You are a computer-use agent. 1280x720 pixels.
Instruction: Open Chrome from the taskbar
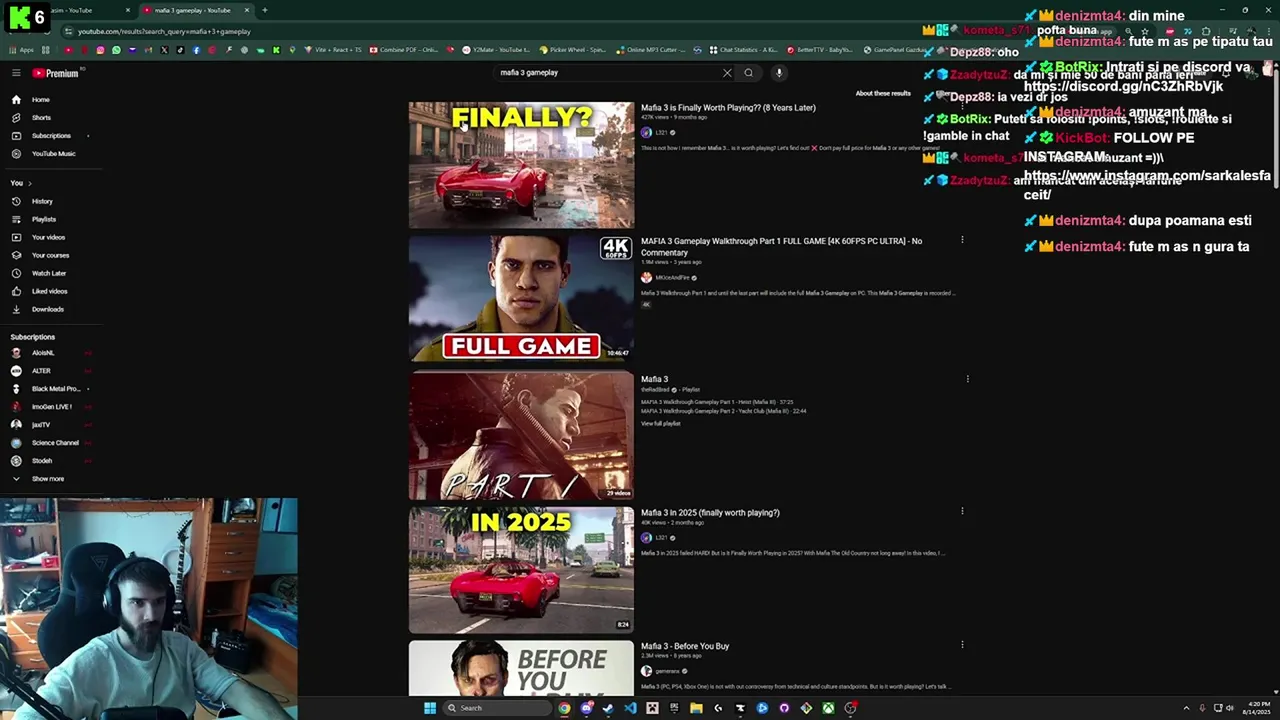tap(564, 708)
